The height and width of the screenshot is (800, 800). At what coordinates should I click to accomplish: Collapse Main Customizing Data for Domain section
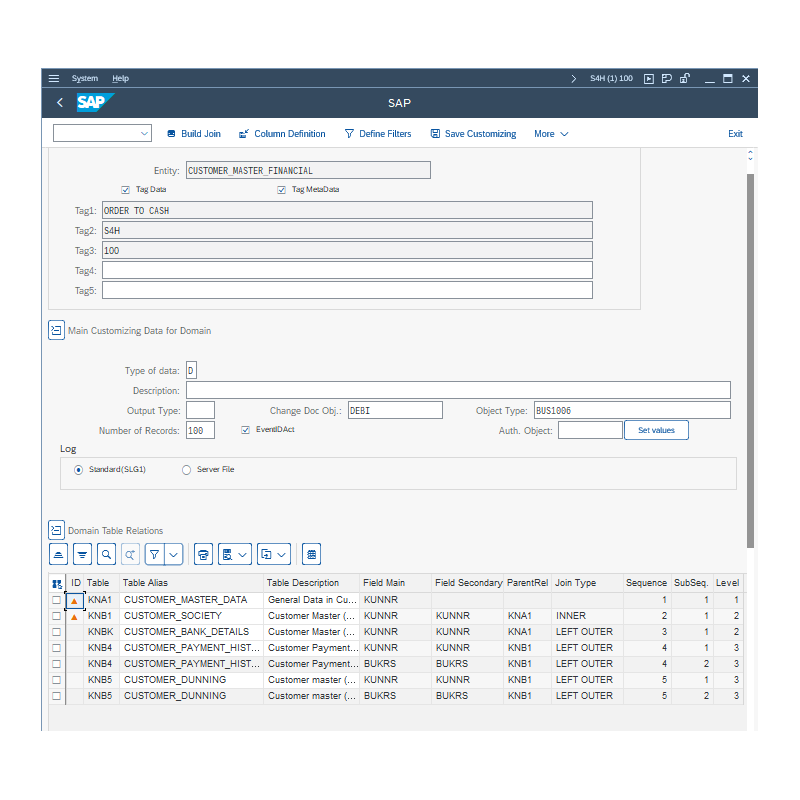(x=57, y=330)
